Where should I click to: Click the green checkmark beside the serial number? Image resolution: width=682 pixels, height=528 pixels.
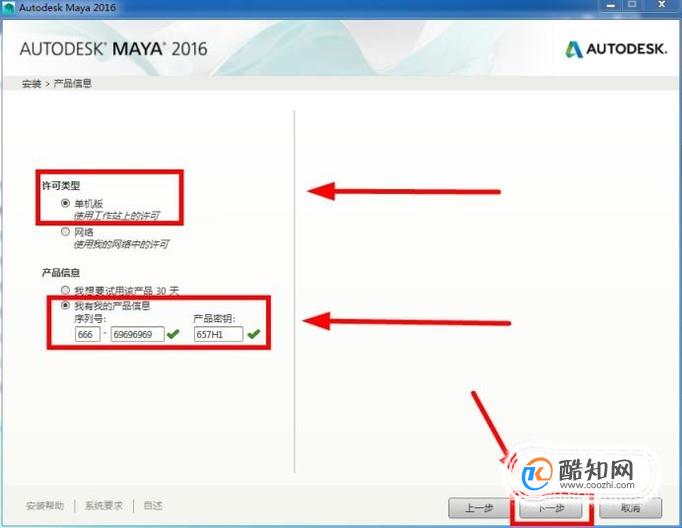(173, 334)
